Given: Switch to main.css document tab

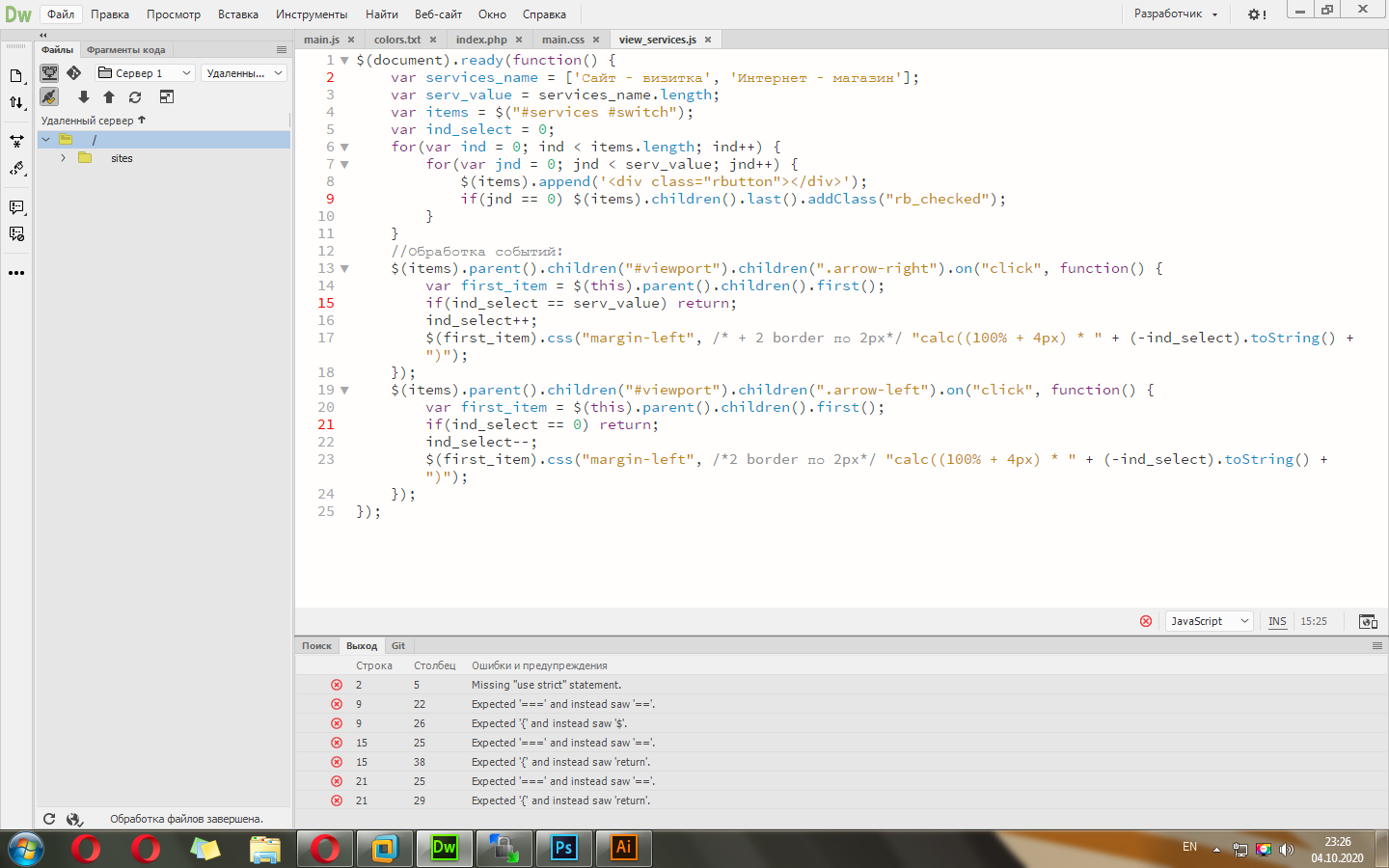Looking at the screenshot, I should click(563, 40).
